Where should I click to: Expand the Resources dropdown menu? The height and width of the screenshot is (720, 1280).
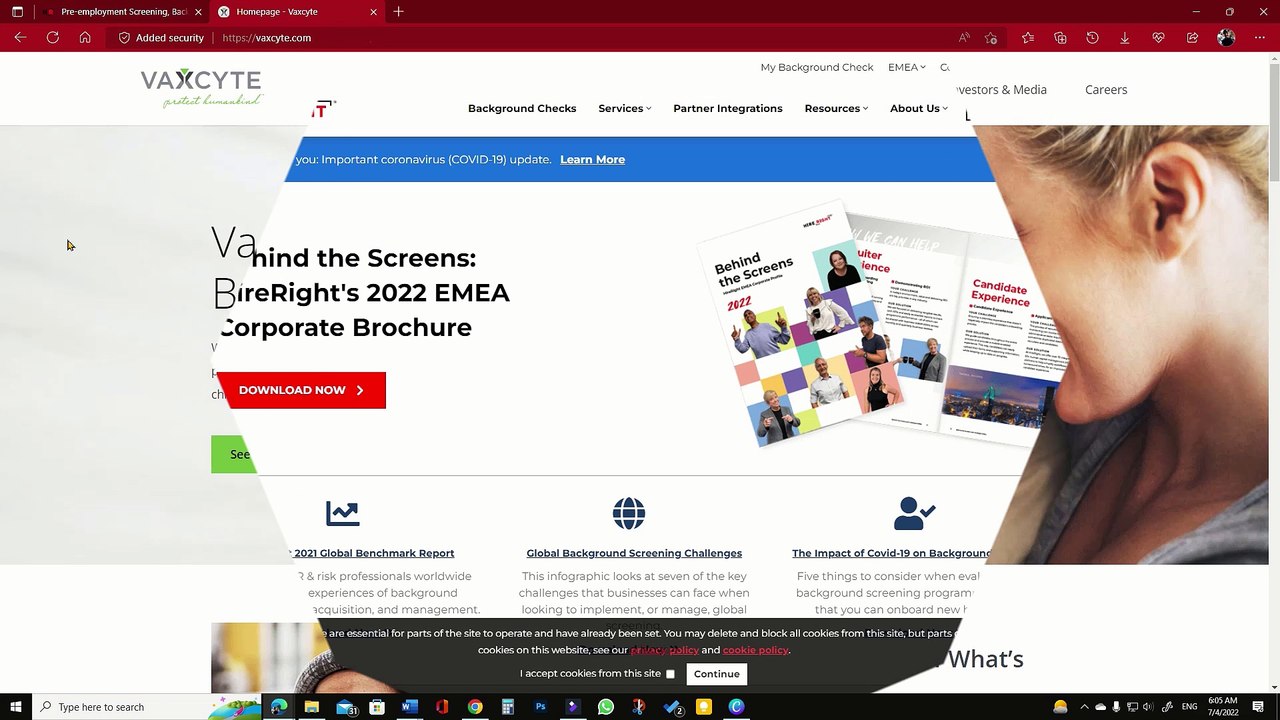pyautogui.click(x=836, y=108)
